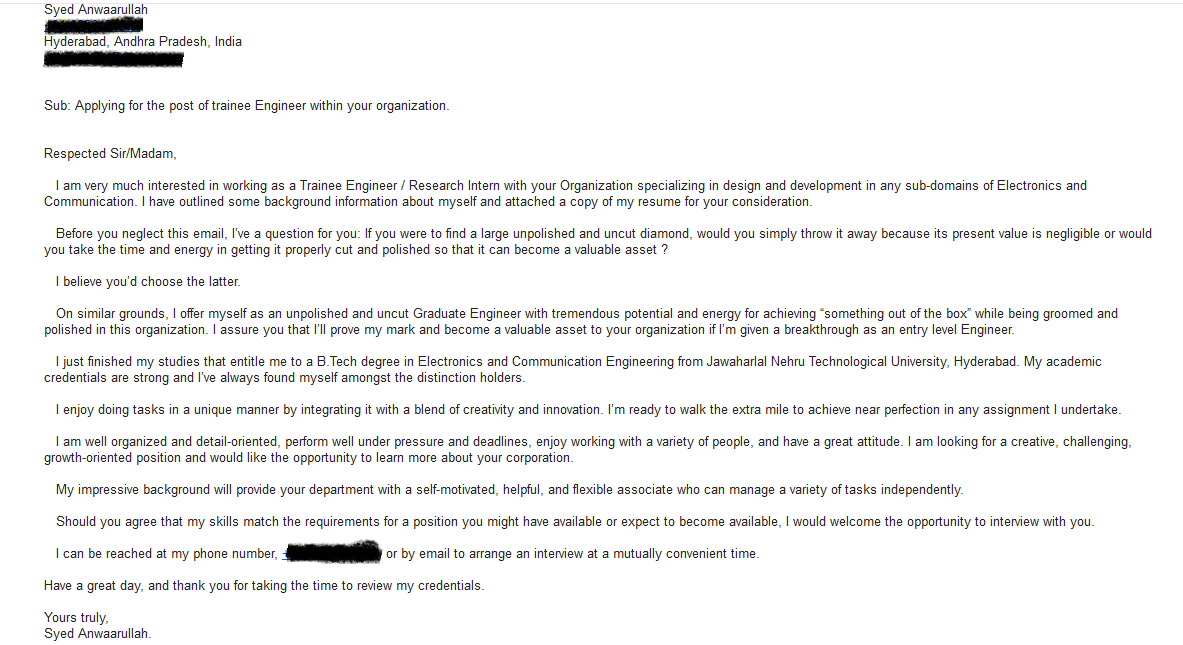Viewport: 1183px width, 645px height.
Task: Click the signature Syed Anwaarullah at the bottom
Action: [x=97, y=634]
